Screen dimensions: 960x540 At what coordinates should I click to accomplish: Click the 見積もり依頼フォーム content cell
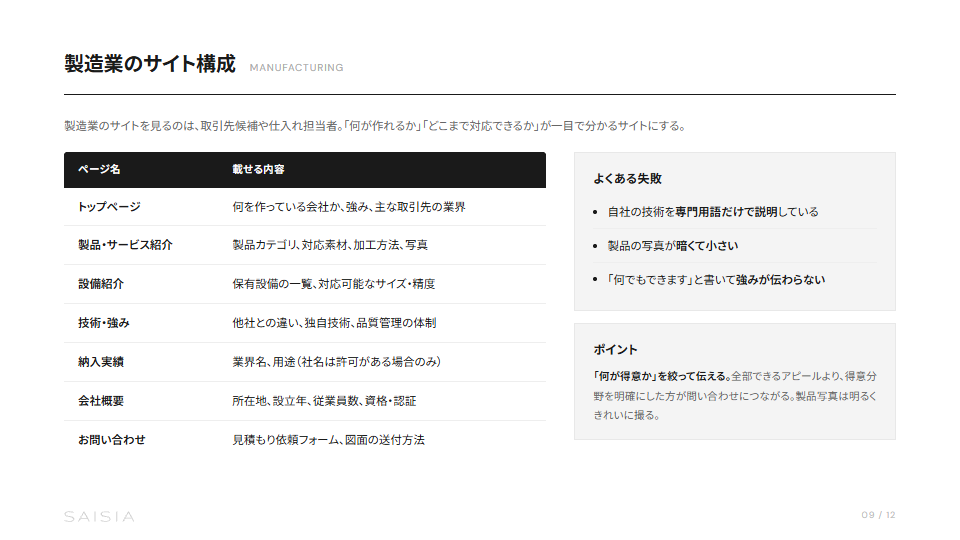click(x=328, y=440)
